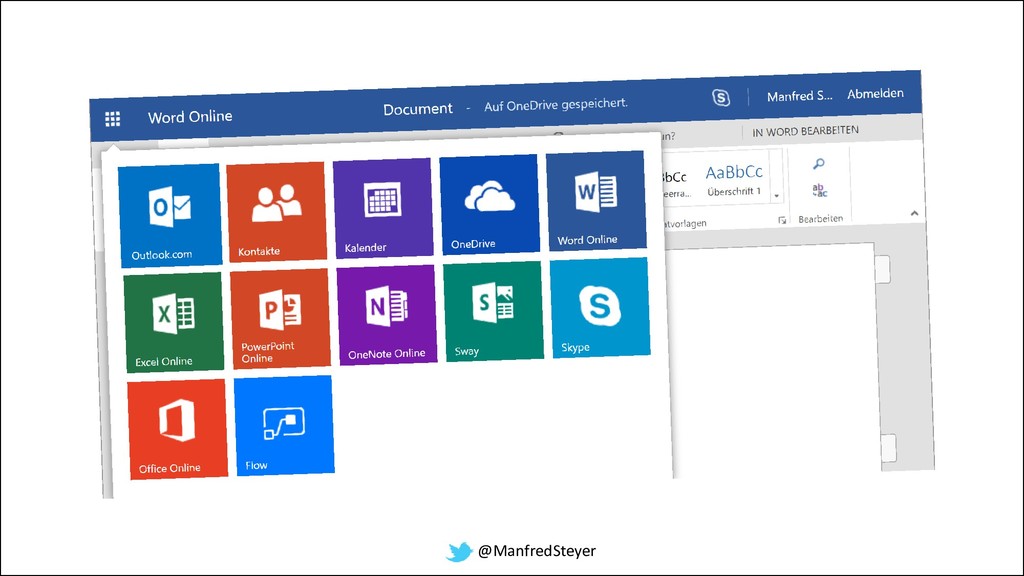Image resolution: width=1024 pixels, height=576 pixels.
Task: Open the app launcher waffle icon
Action: pos(112,119)
